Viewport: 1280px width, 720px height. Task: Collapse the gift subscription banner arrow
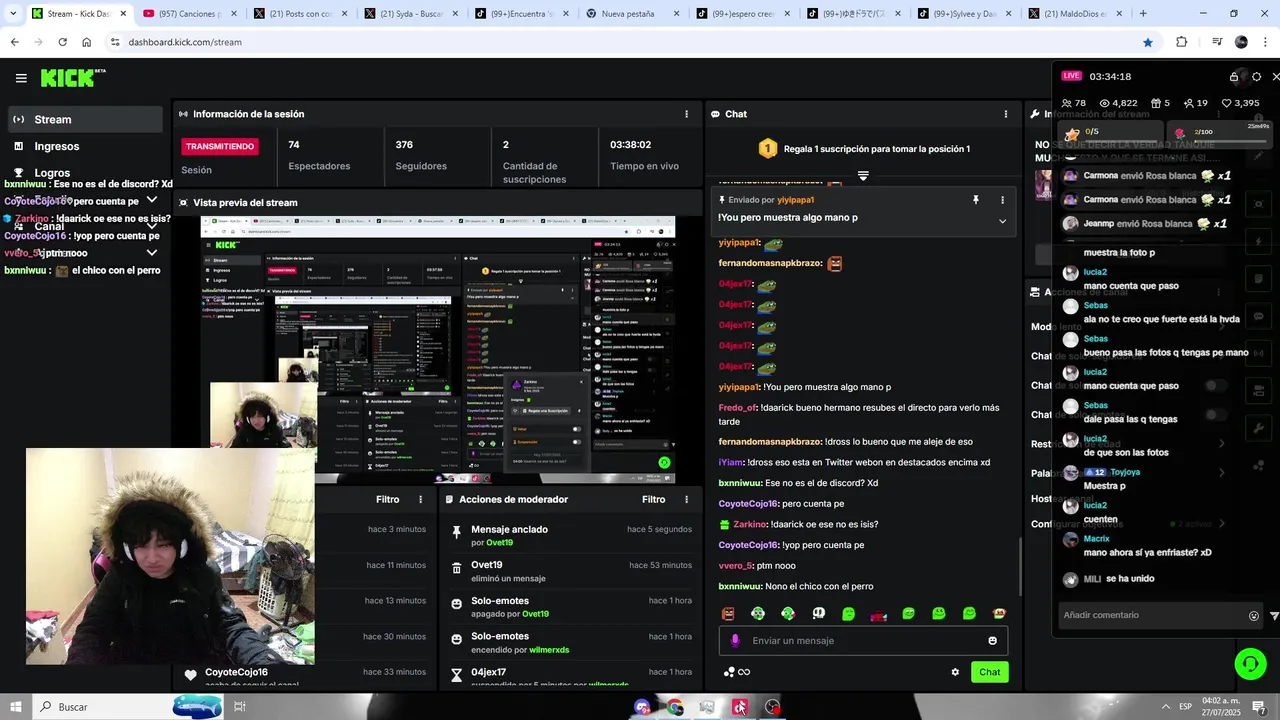pyautogui.click(x=863, y=175)
